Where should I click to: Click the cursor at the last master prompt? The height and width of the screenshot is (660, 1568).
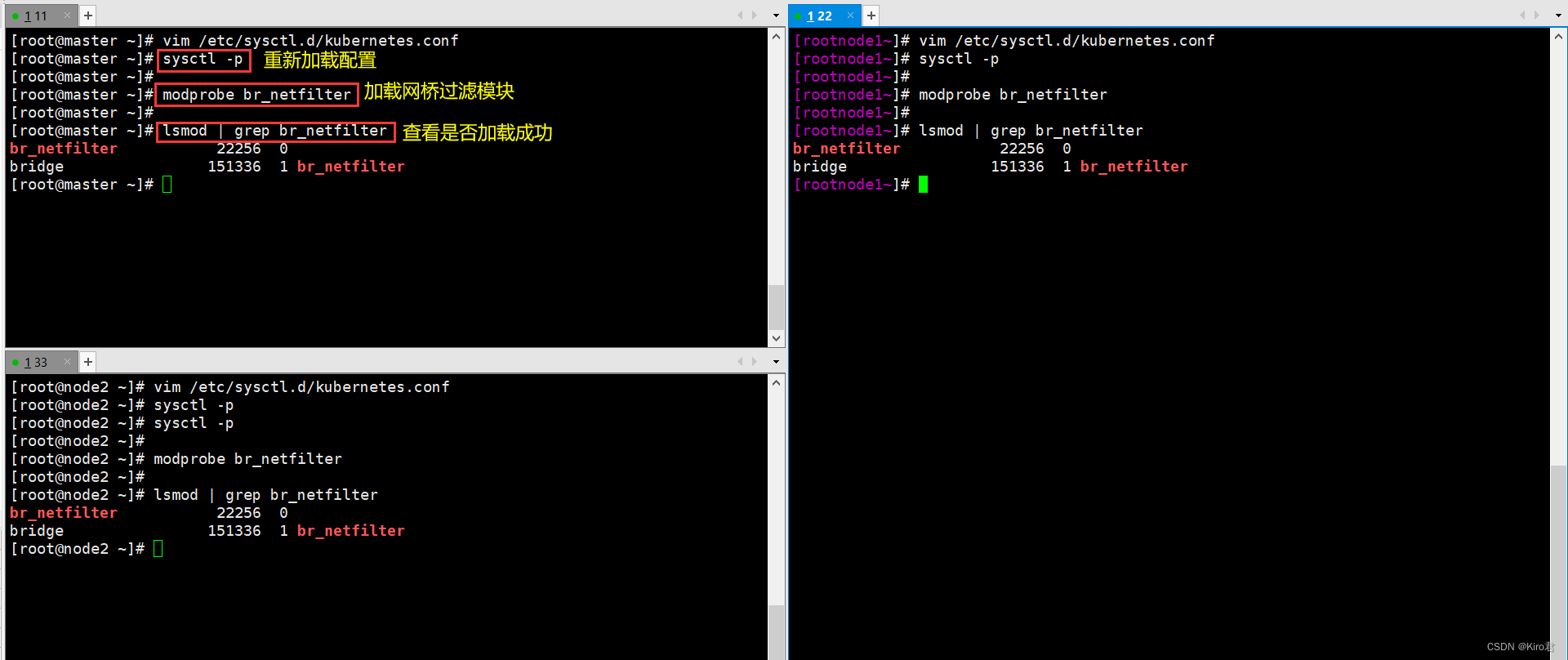167,185
